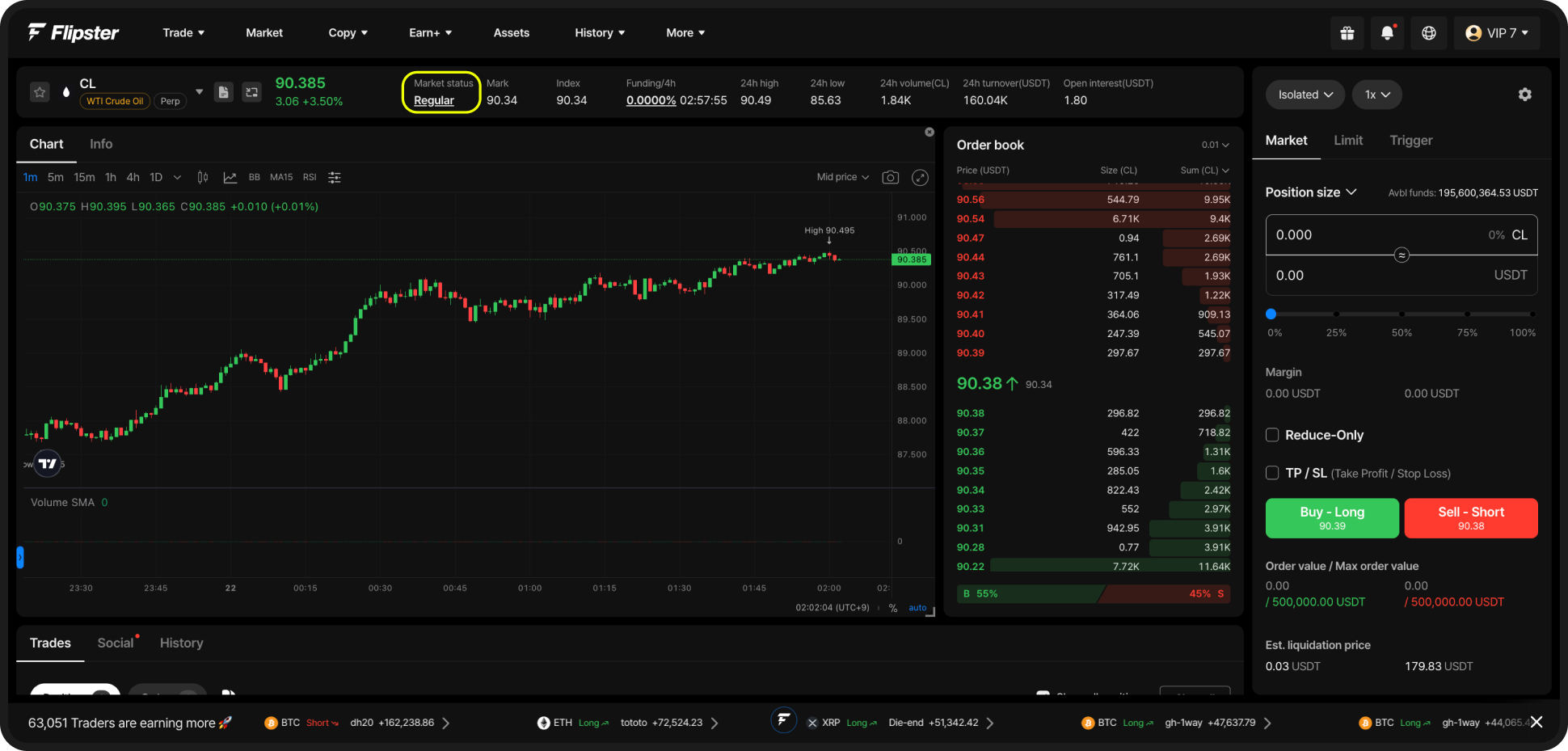Screen dimensions: 1568x751
Task: Open the chevron after Die-end +51,342.42
Action: (x=990, y=723)
